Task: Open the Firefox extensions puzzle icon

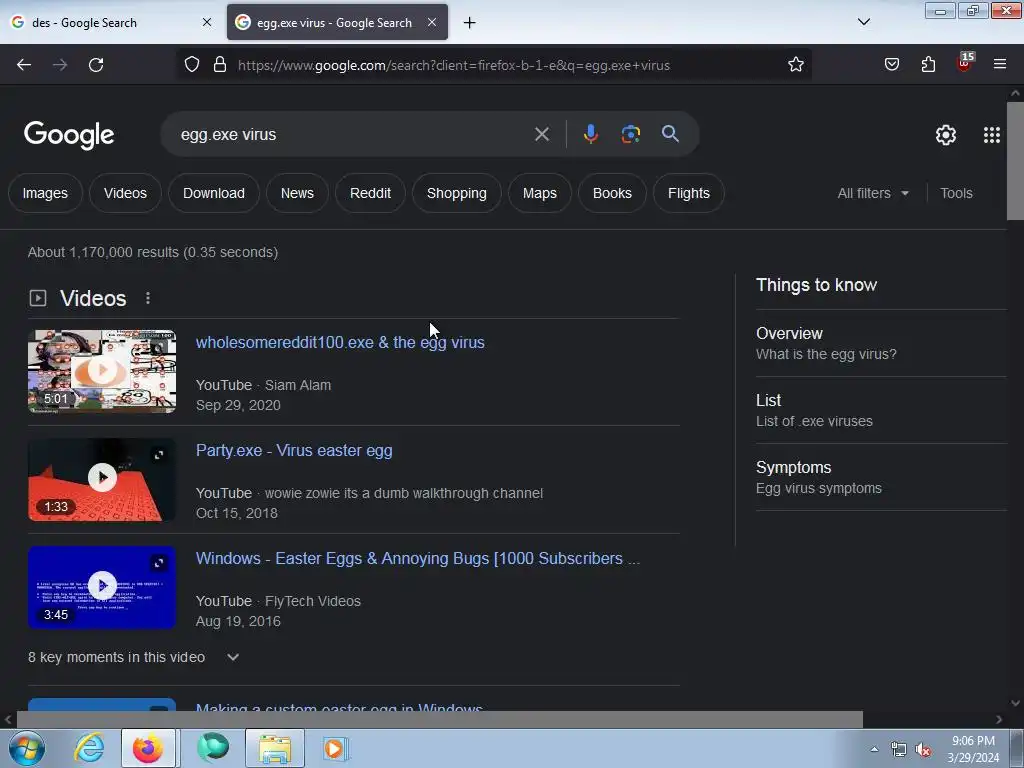Action: [x=928, y=65]
